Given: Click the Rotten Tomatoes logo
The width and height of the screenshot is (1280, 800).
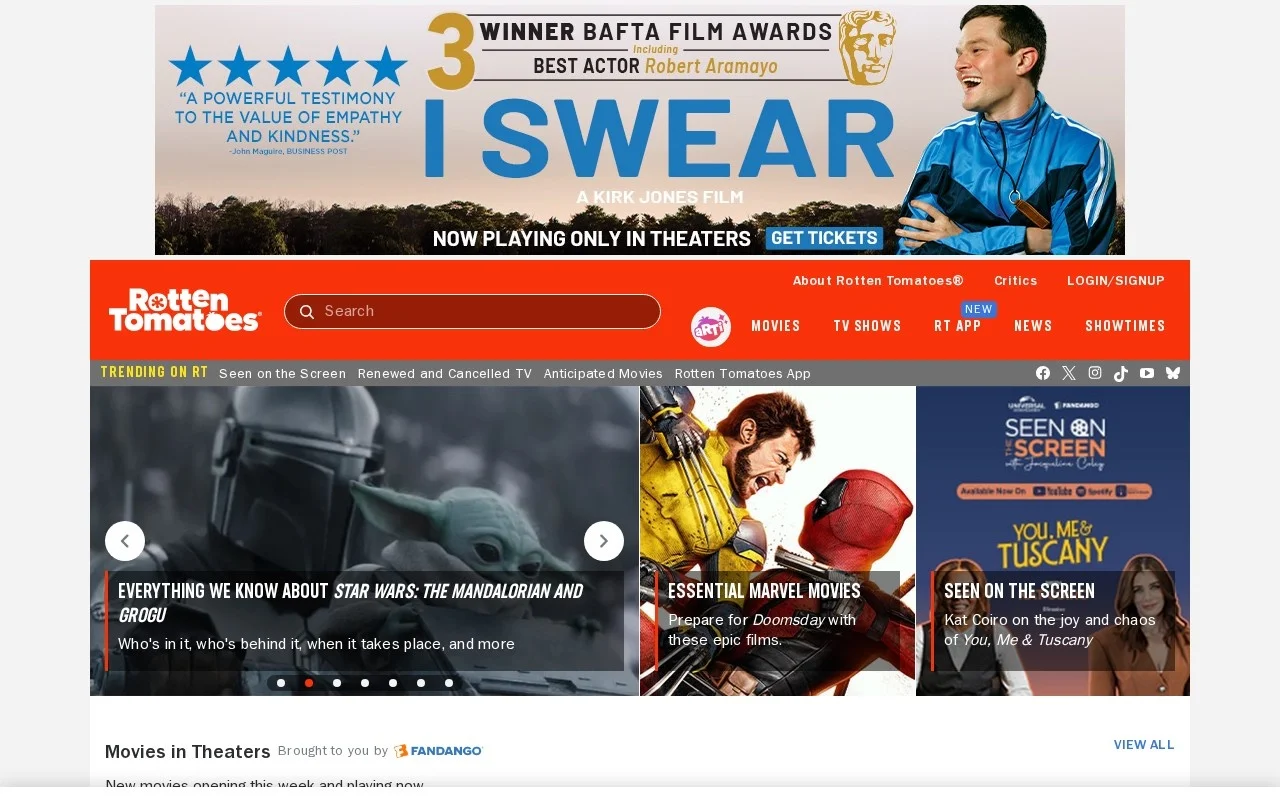Looking at the screenshot, I should (185, 310).
